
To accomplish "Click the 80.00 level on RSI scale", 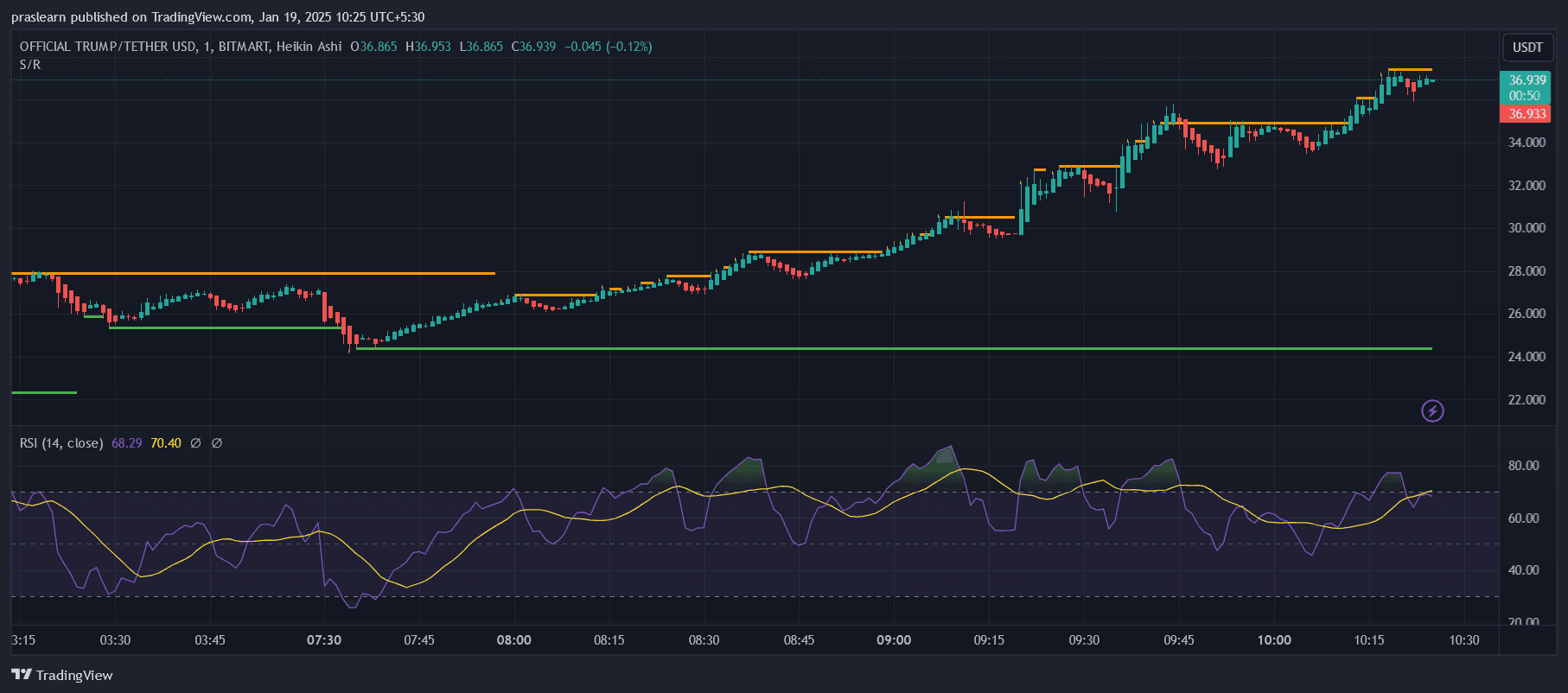I will tap(1523, 466).
